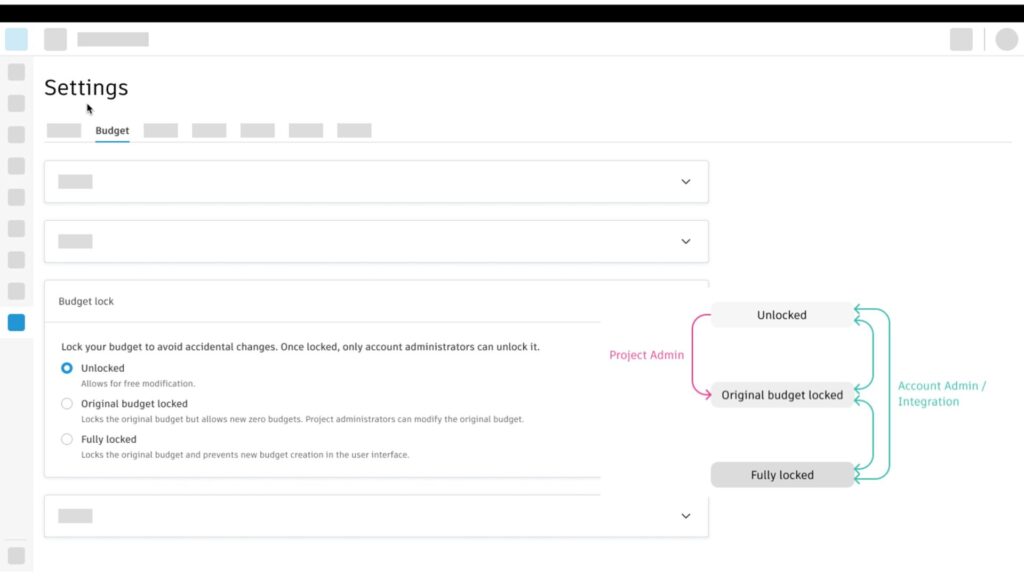
Task: Click the sidebar icon directly above the blue one
Action: tap(16, 291)
